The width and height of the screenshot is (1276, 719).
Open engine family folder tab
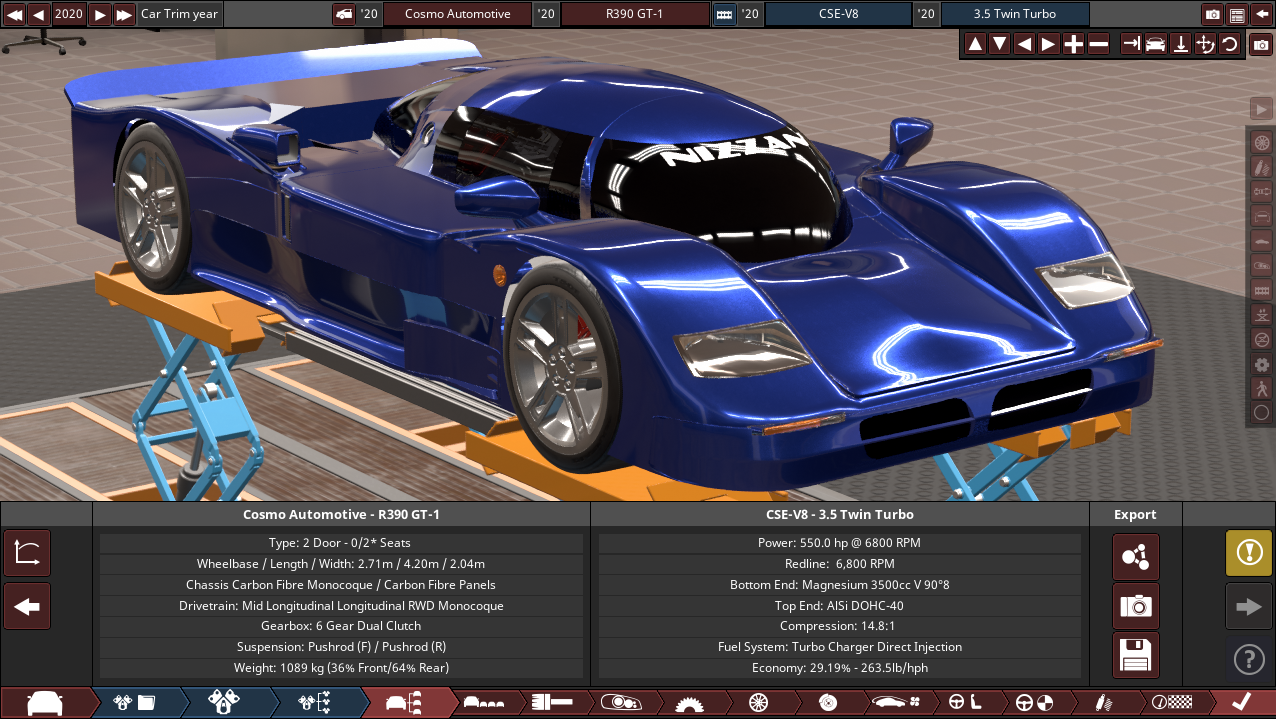point(135,702)
